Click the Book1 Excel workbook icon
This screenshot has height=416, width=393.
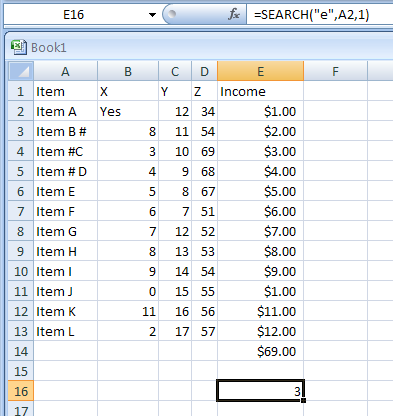tap(18, 47)
